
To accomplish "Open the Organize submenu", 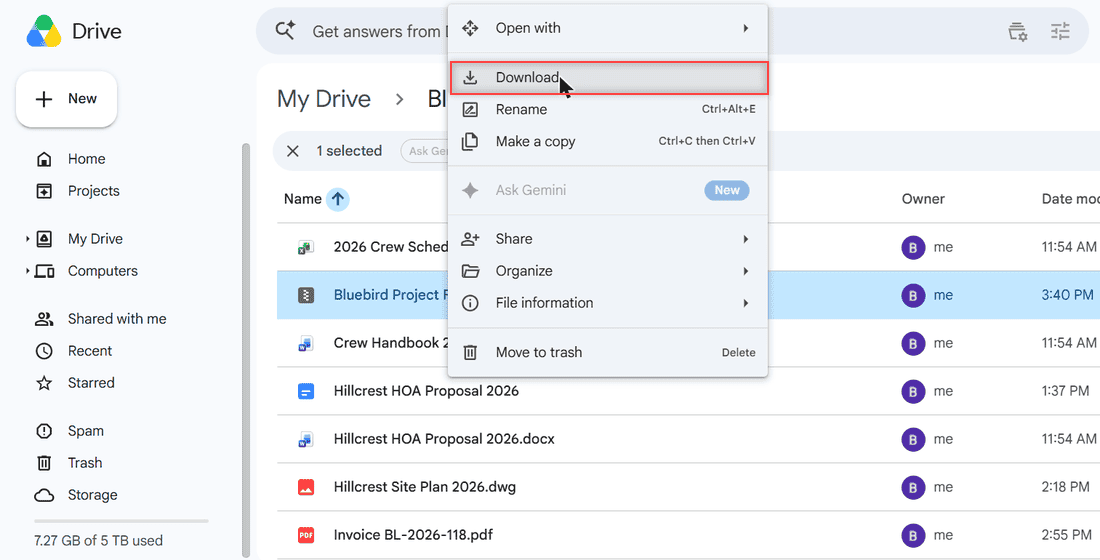I will [608, 271].
